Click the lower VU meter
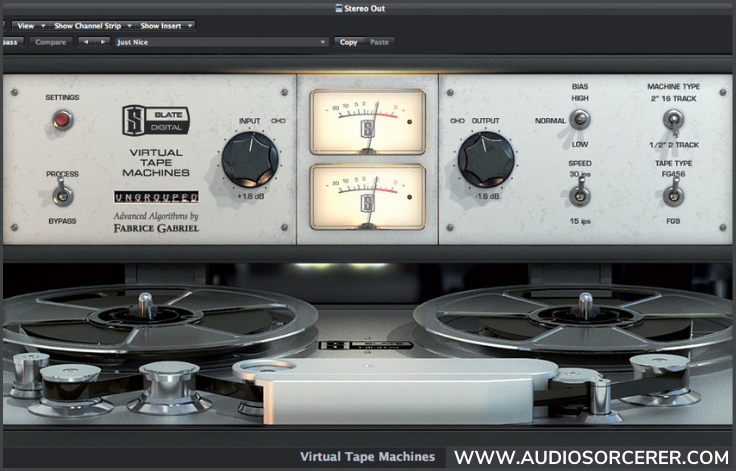 pyautogui.click(x=368, y=197)
